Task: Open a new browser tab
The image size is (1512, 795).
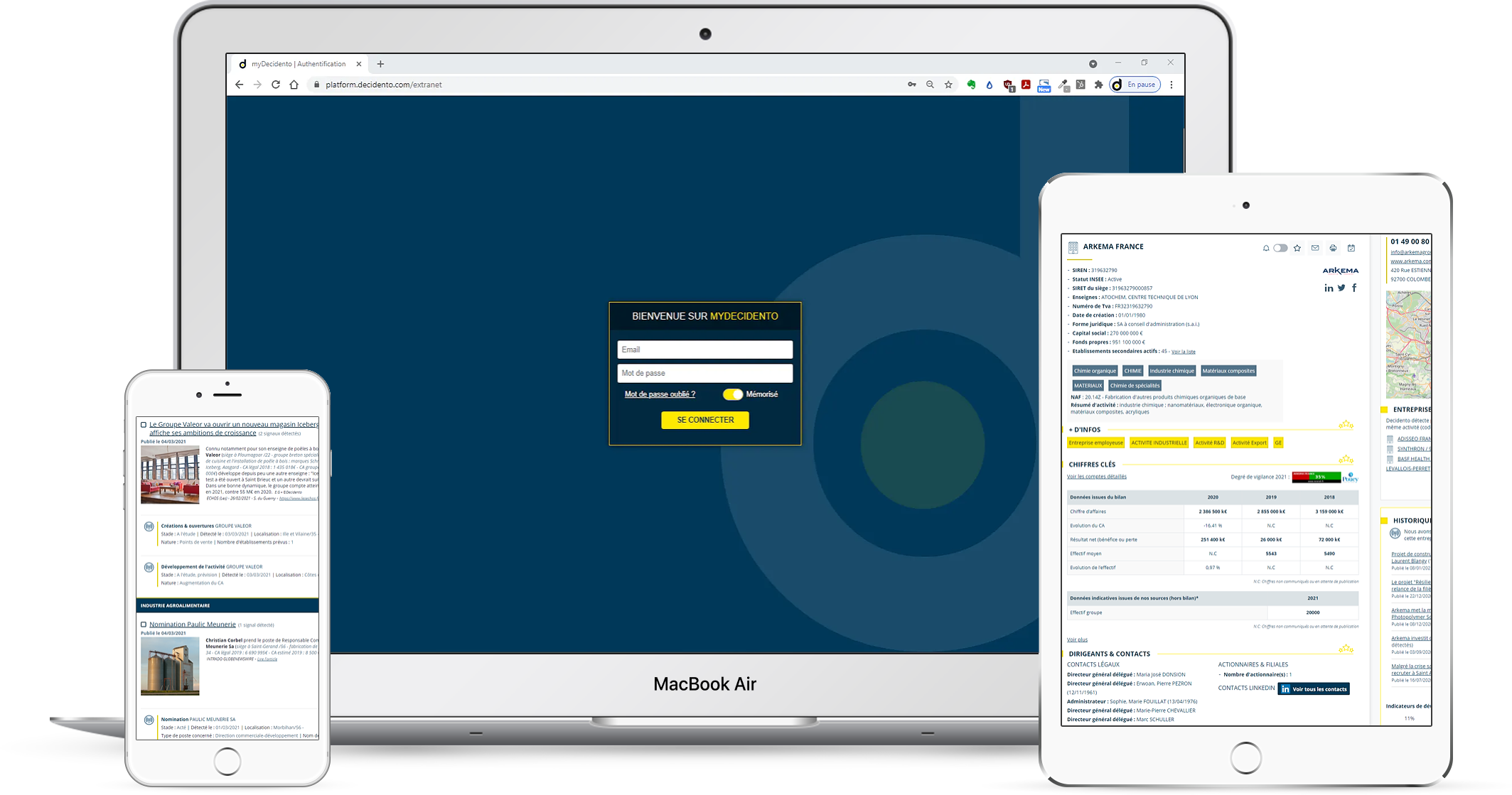Action: point(380,64)
